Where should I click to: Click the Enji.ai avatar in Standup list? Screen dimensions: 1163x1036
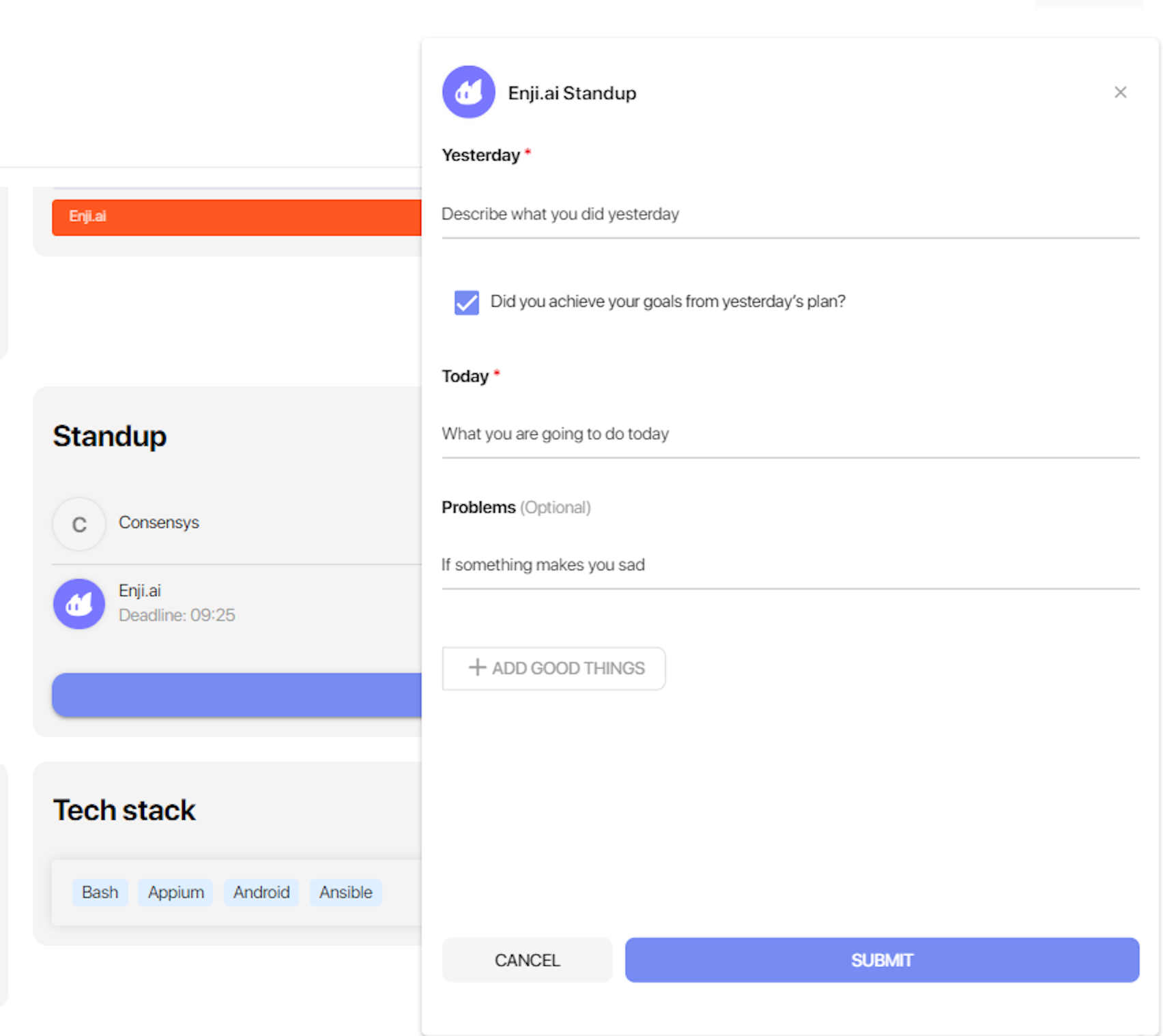point(79,603)
